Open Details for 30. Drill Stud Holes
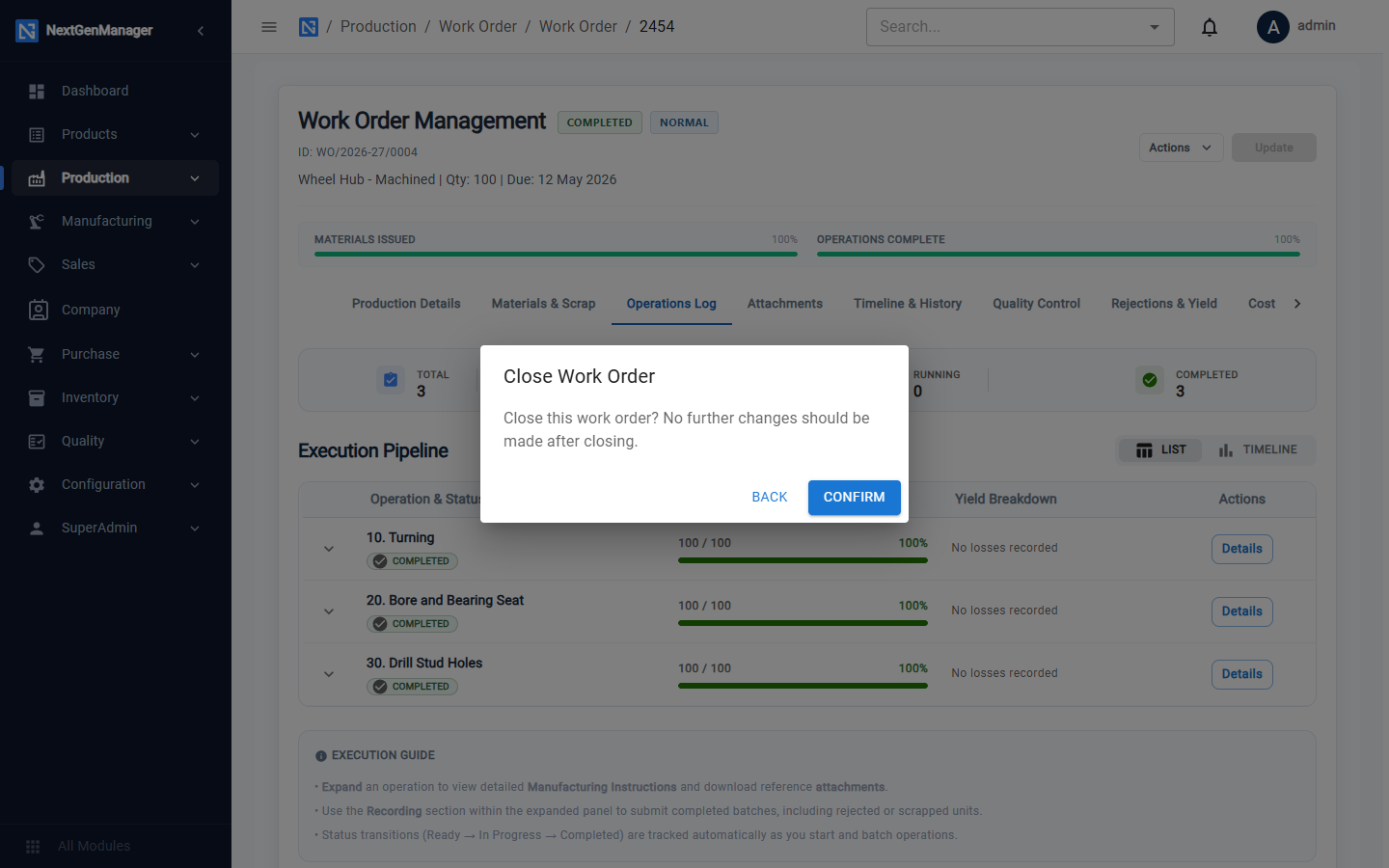 pos(1242,674)
